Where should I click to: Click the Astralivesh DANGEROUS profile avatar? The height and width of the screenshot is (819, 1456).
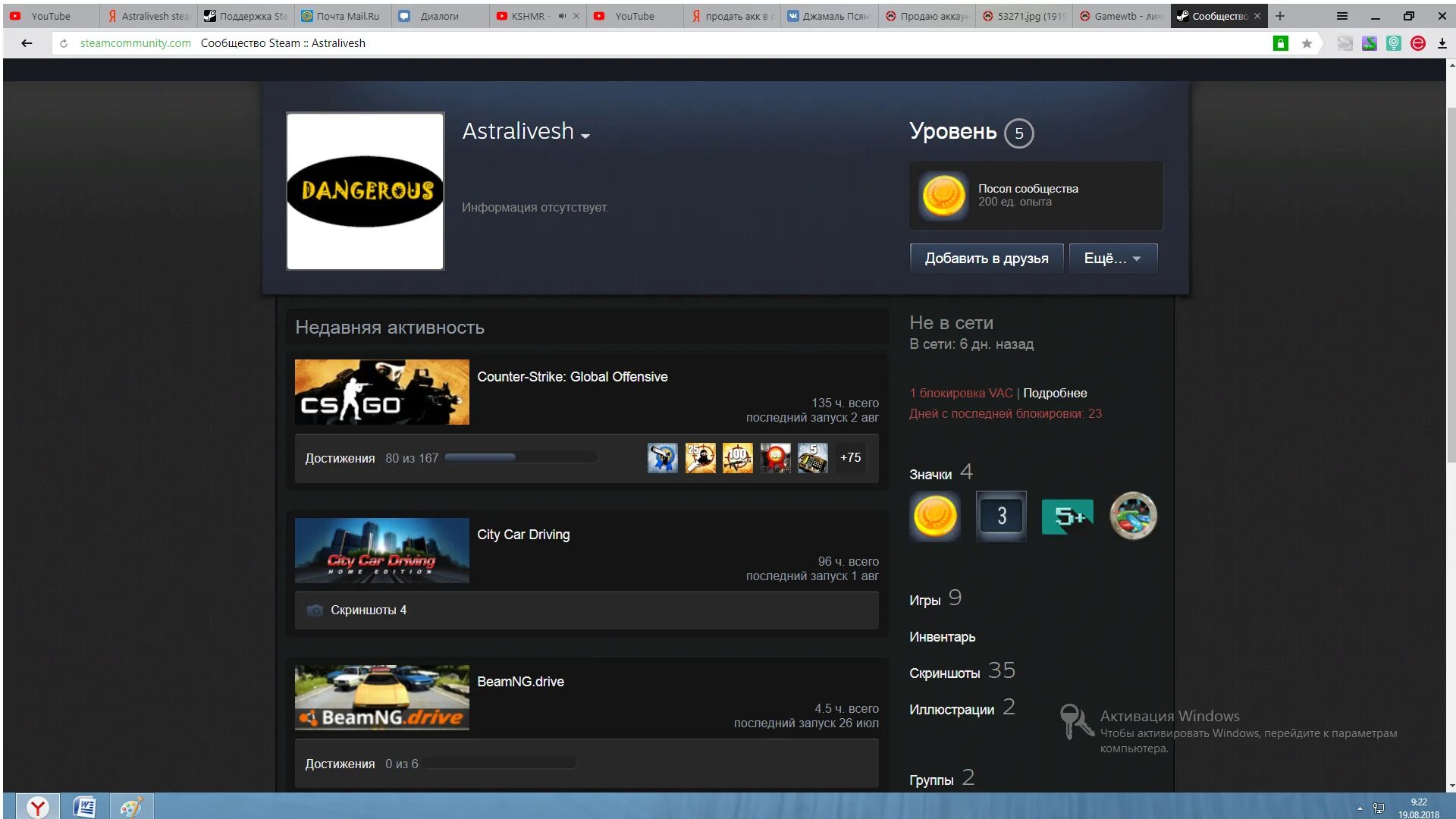coord(365,191)
